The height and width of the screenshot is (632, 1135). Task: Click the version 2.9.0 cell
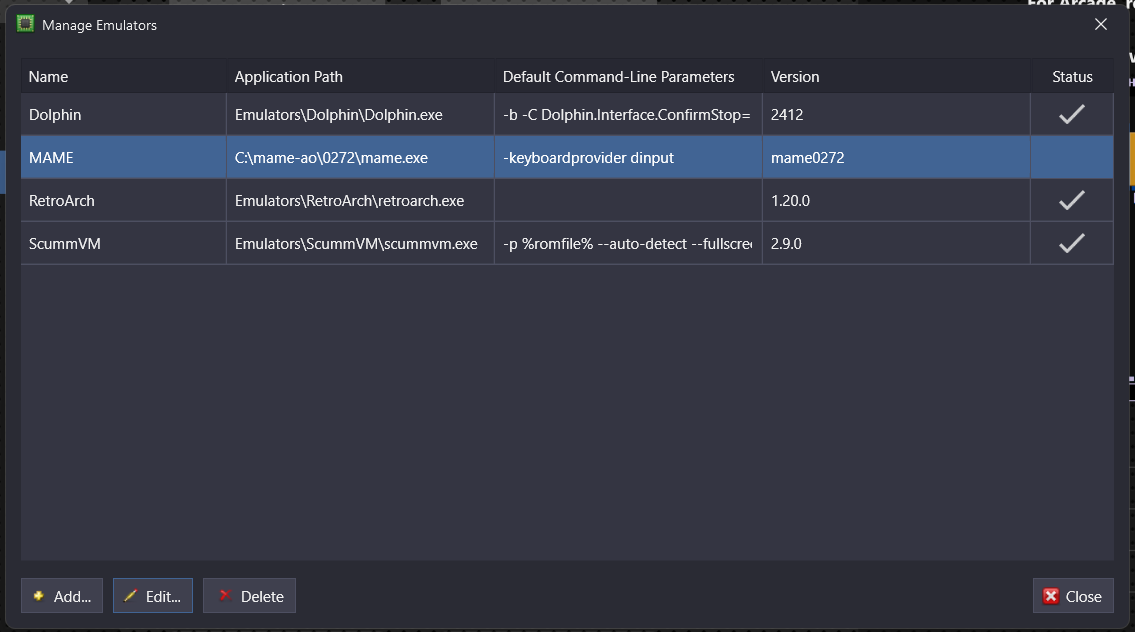tap(896, 243)
